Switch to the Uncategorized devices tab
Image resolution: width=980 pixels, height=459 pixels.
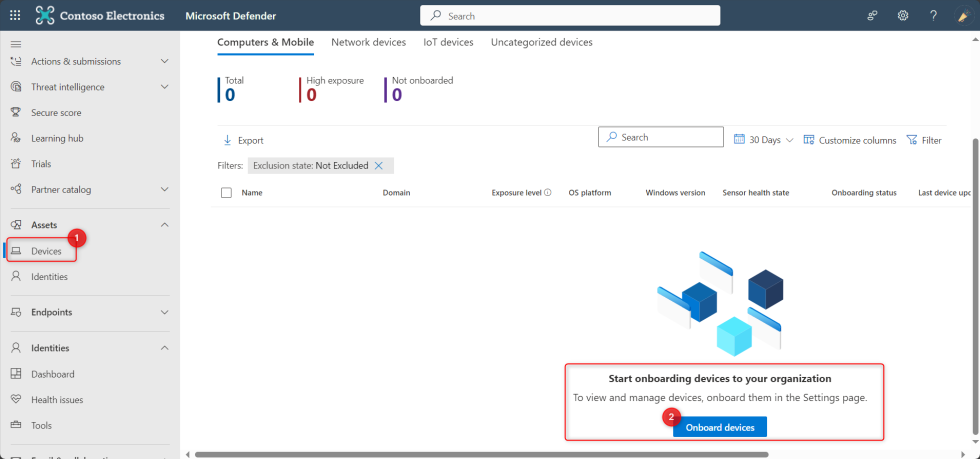coord(542,43)
